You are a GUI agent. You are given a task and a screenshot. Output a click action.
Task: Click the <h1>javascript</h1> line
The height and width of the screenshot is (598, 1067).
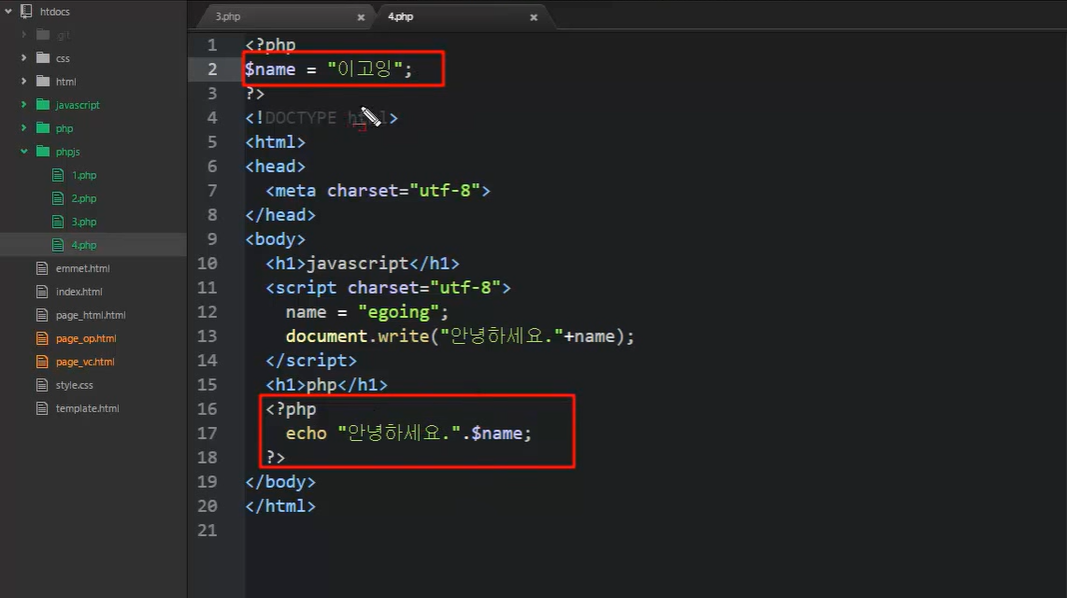pos(362,263)
